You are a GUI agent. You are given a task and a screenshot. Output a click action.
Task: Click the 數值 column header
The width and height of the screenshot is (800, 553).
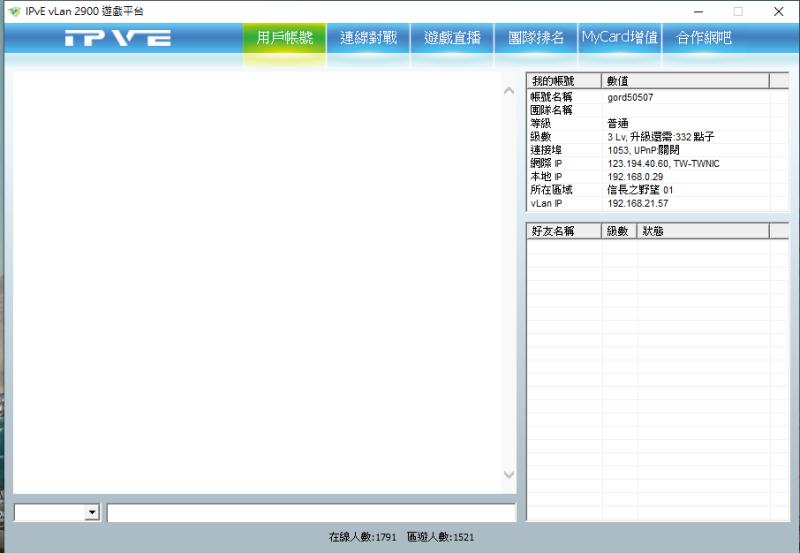pyautogui.click(x=685, y=81)
